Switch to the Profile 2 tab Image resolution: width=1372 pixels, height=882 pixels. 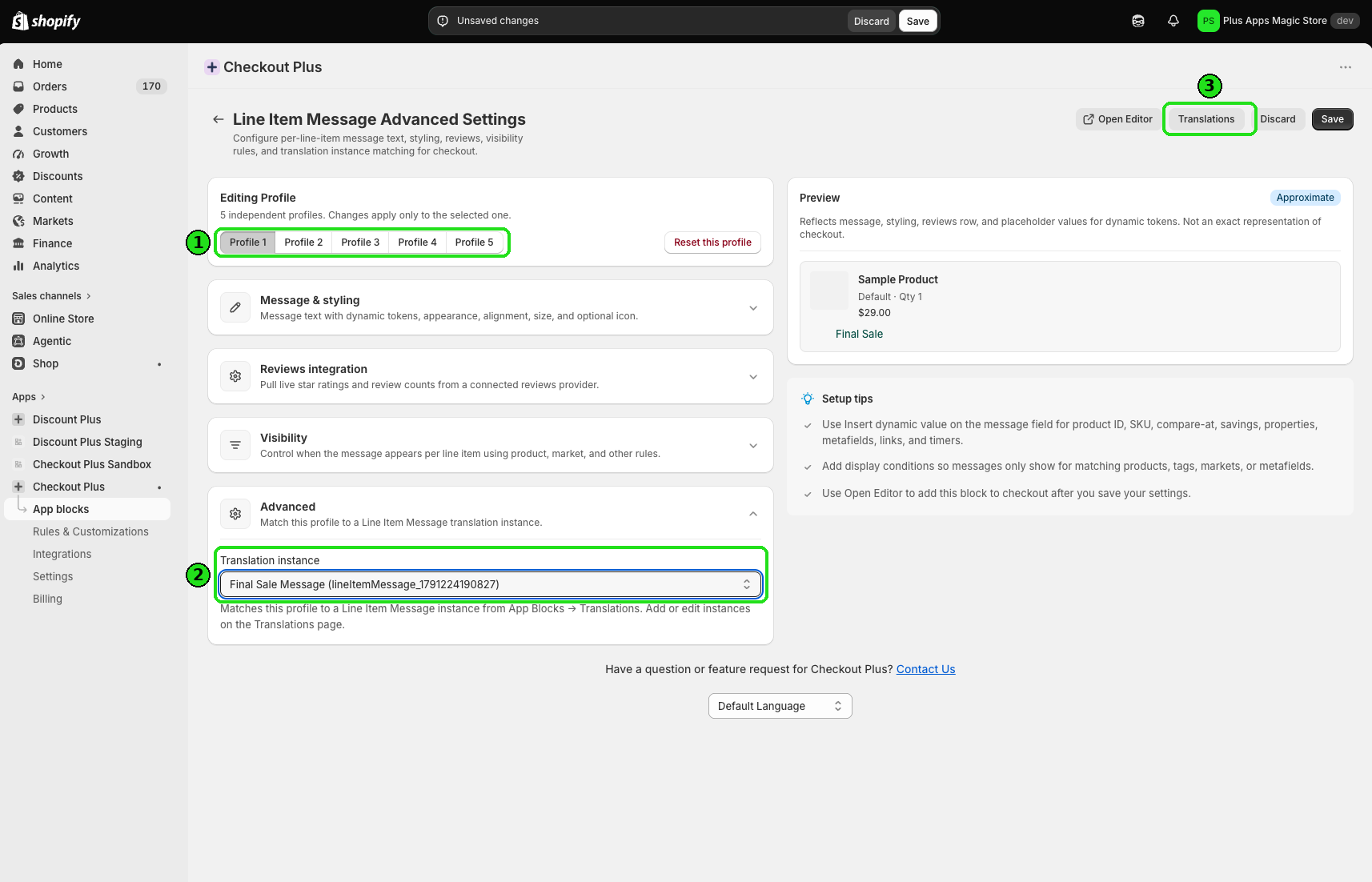click(x=303, y=243)
